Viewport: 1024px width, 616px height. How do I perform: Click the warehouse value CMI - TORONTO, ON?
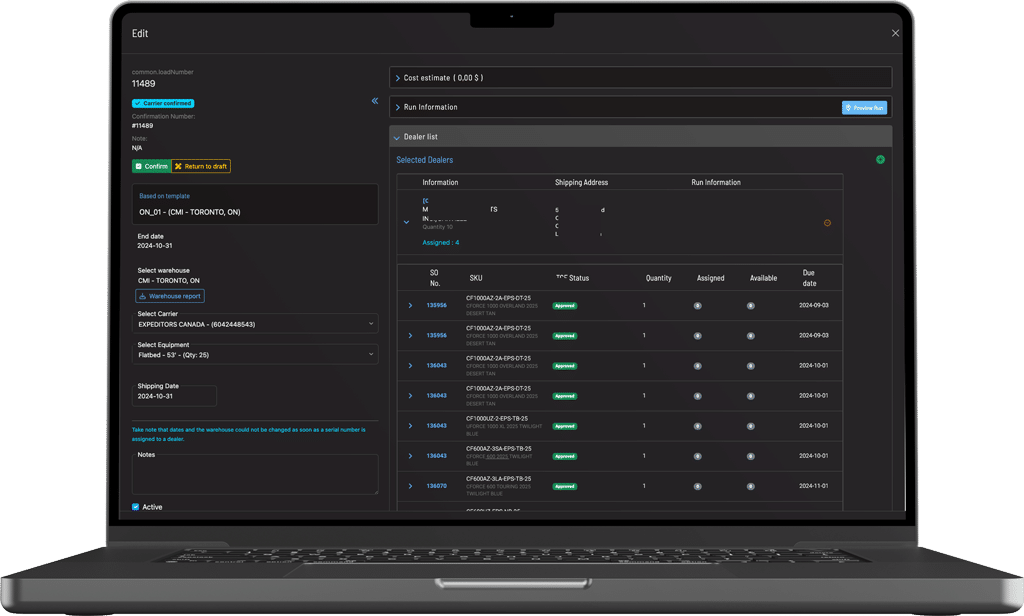pyautogui.click(x=168, y=280)
